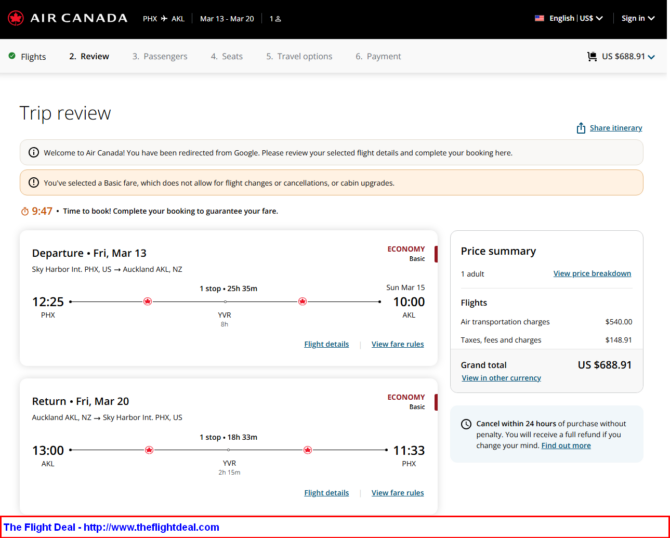View fare rules for the departure flight

click(397, 344)
